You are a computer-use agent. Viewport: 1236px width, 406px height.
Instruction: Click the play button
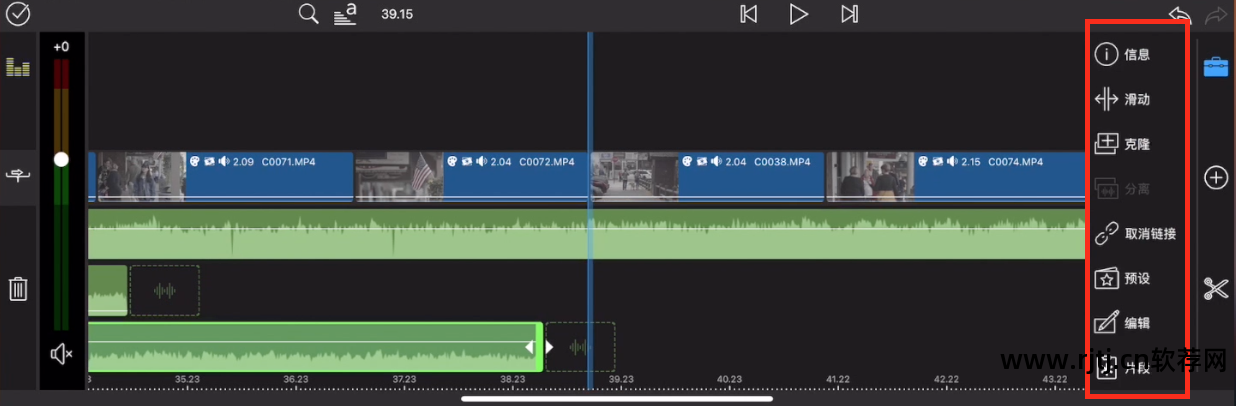point(798,14)
